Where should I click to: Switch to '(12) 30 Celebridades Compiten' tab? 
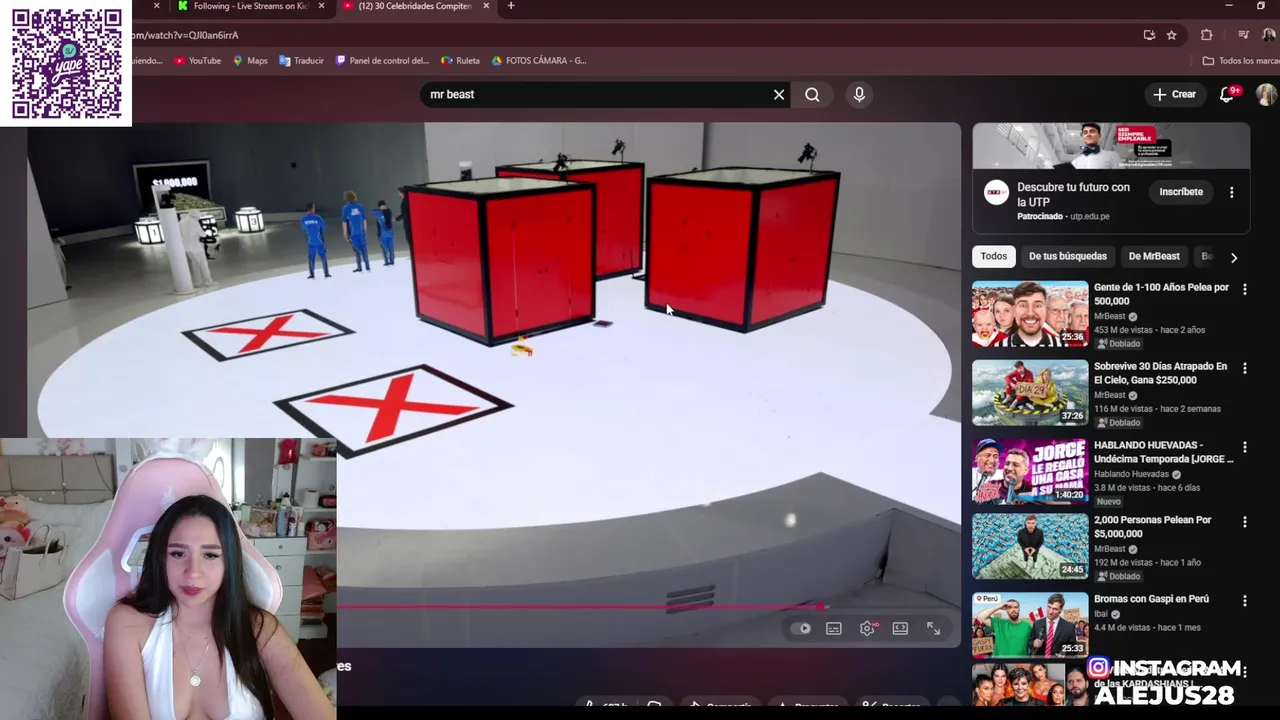tap(414, 6)
